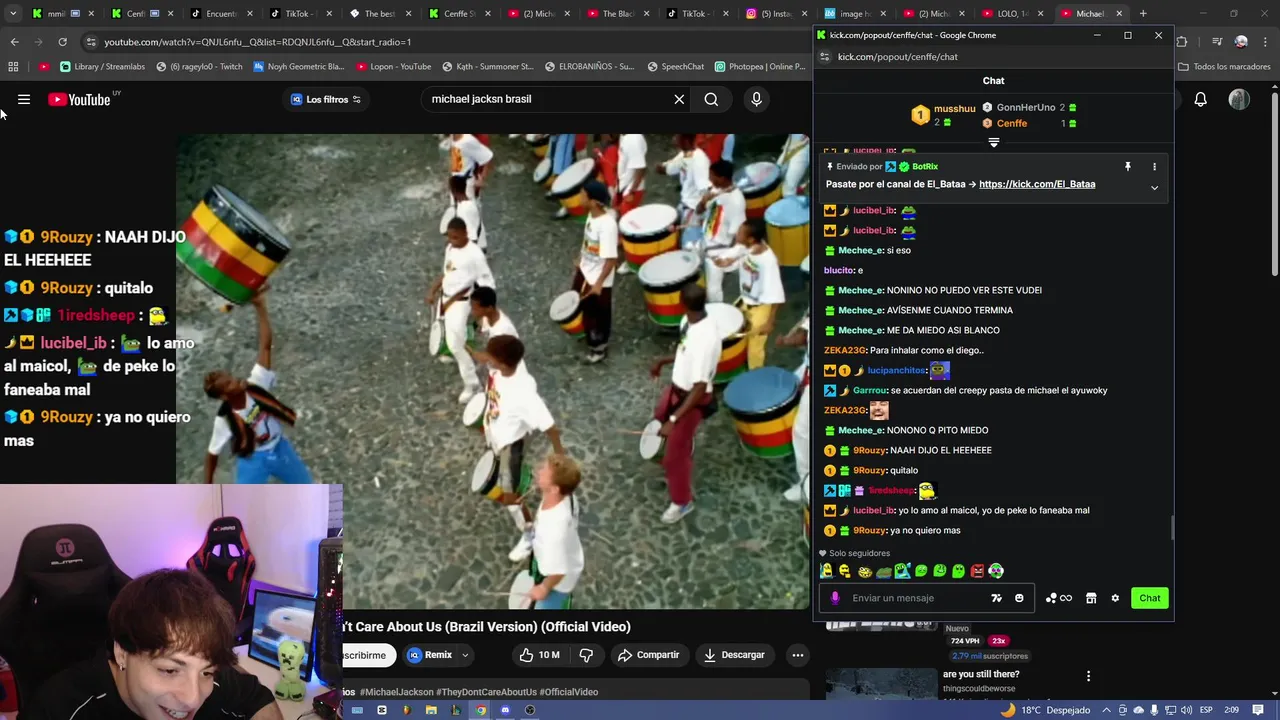Image resolution: width=1280 pixels, height=720 pixels.
Task: Download the video with Descargar
Action: click(x=734, y=655)
